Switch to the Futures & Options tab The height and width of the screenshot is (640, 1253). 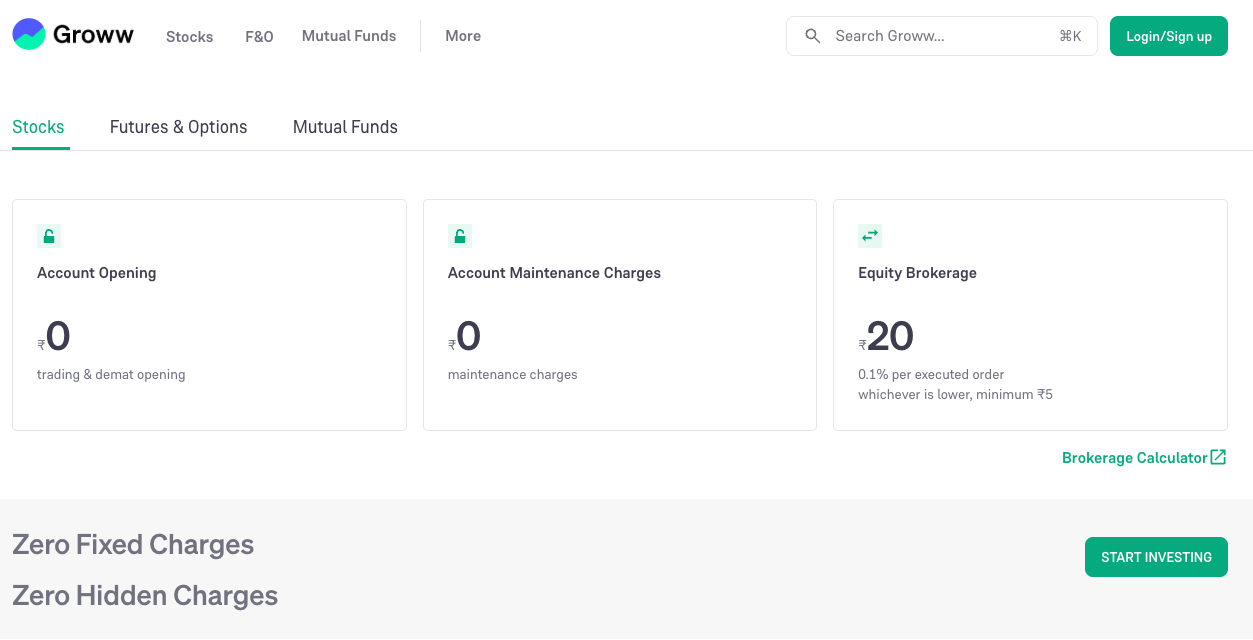pyautogui.click(x=178, y=127)
